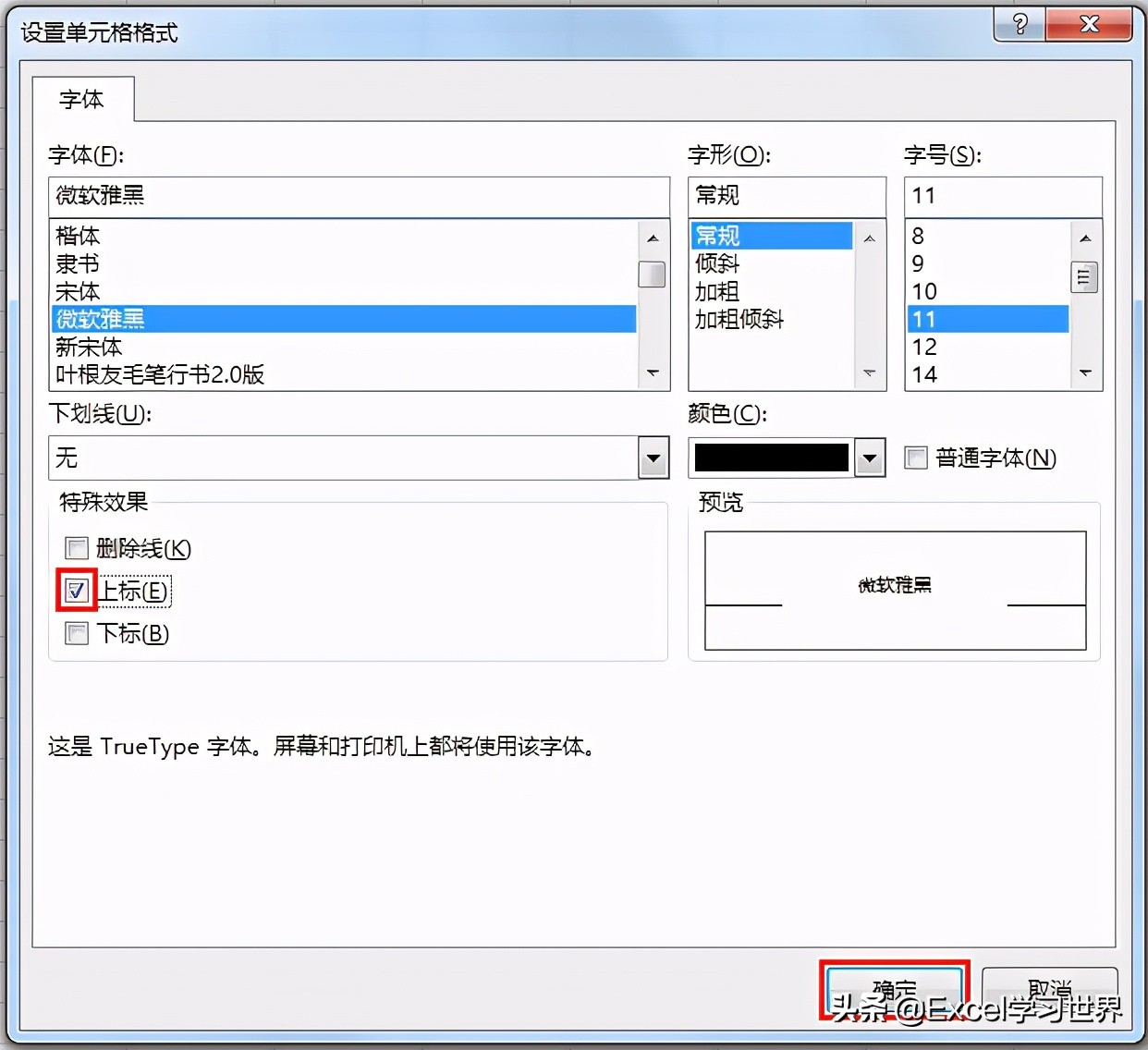Click the font name input showing 微软雅黑
Viewport: 1148px width, 1050px height.
(x=359, y=196)
